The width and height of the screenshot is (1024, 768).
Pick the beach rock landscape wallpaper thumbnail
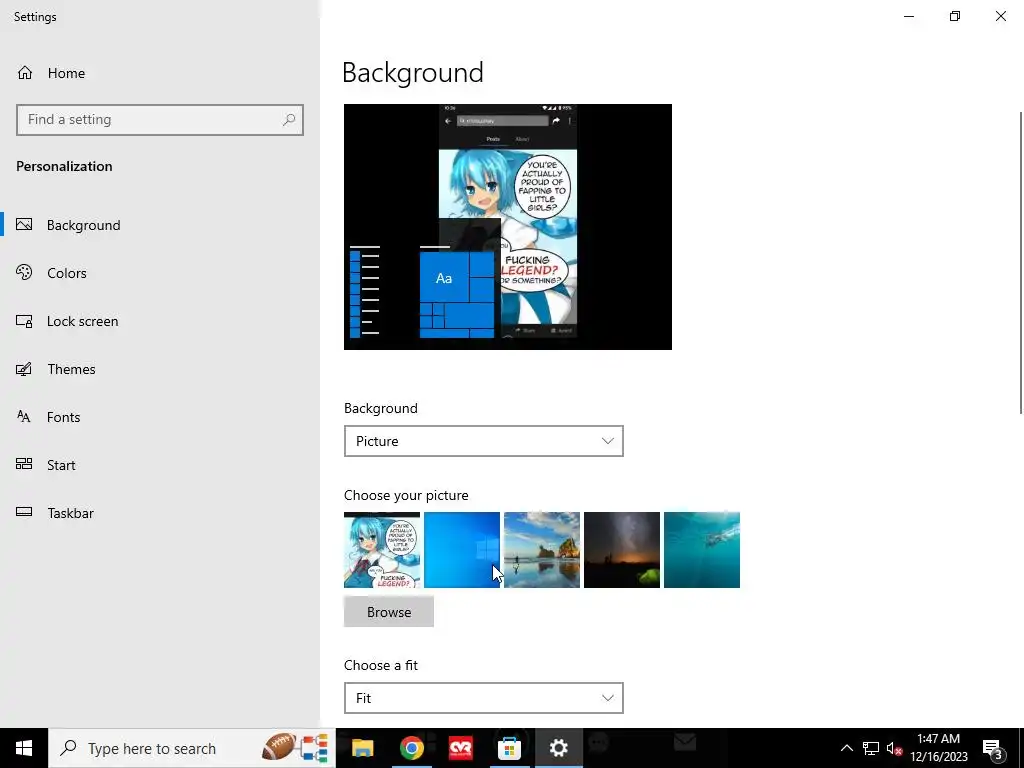point(542,550)
